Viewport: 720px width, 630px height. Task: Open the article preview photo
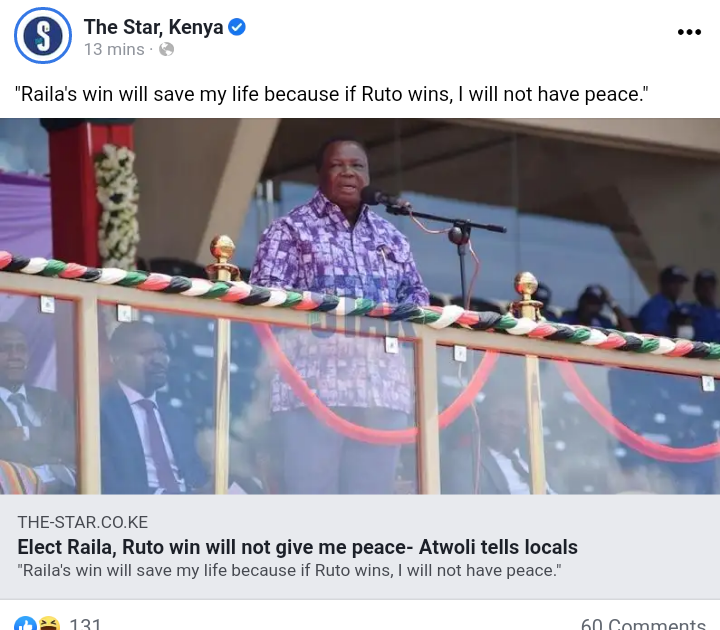(x=360, y=306)
